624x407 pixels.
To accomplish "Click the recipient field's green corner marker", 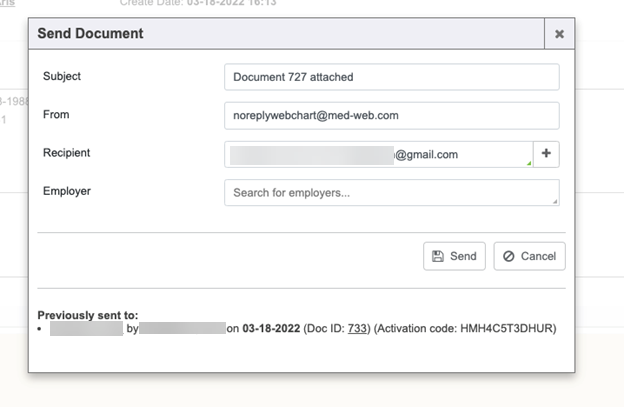I will pyautogui.click(x=529, y=163).
